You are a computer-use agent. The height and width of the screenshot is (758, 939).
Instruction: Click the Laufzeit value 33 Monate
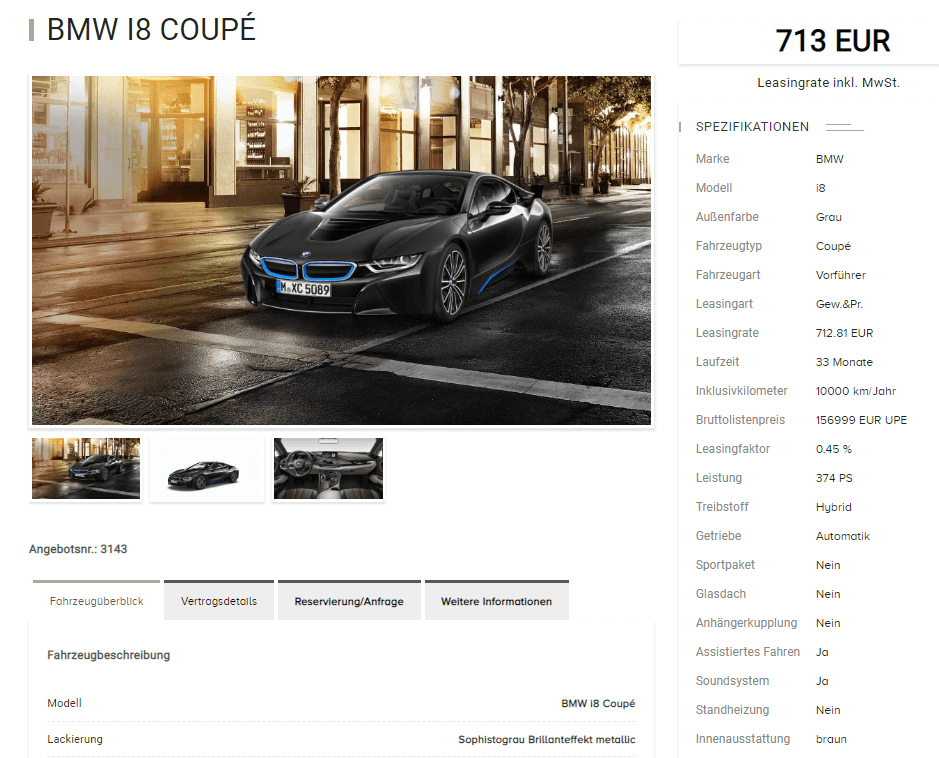tap(844, 362)
